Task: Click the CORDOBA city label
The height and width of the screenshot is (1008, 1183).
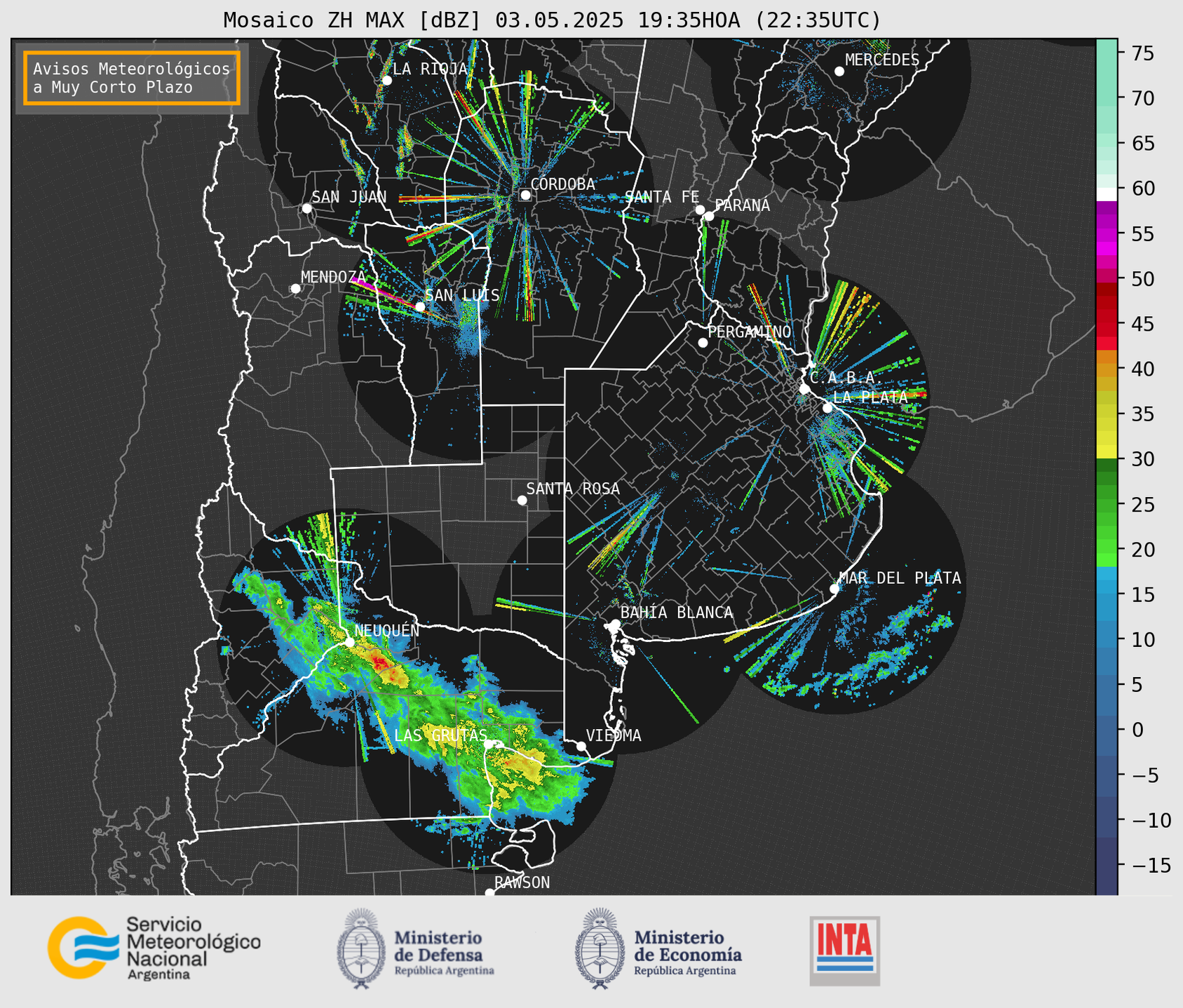Action: [x=562, y=184]
